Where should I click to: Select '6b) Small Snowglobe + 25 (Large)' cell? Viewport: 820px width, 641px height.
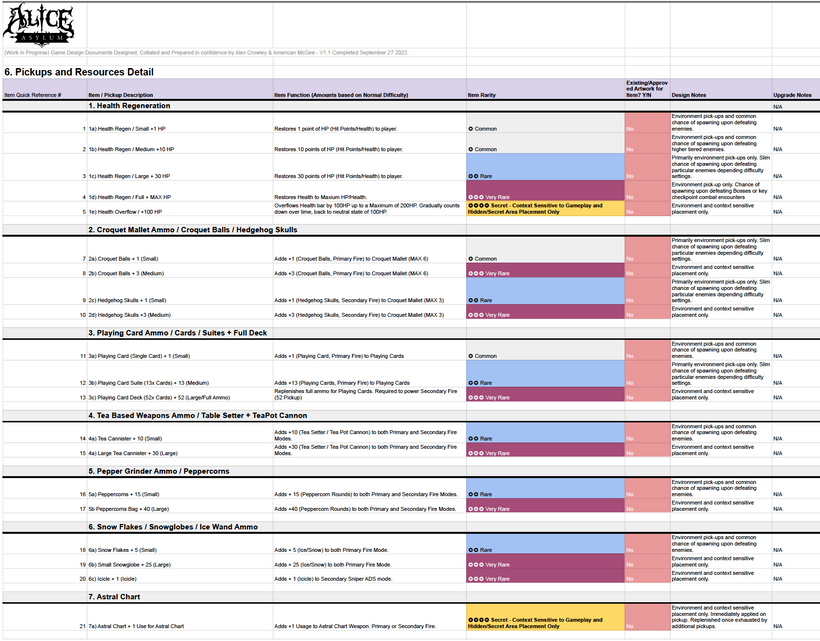(180, 561)
